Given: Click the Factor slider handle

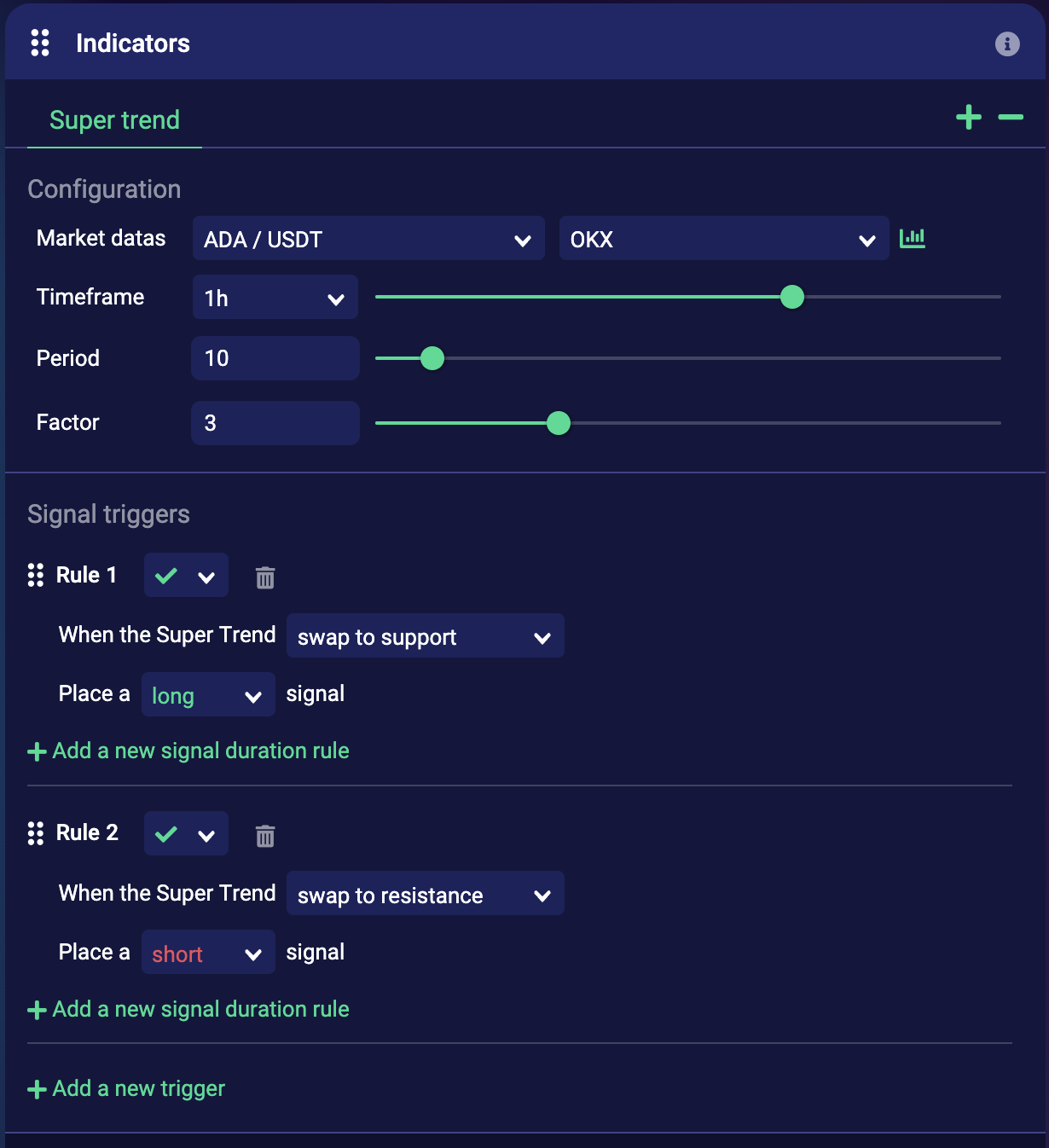Looking at the screenshot, I should click(x=559, y=423).
